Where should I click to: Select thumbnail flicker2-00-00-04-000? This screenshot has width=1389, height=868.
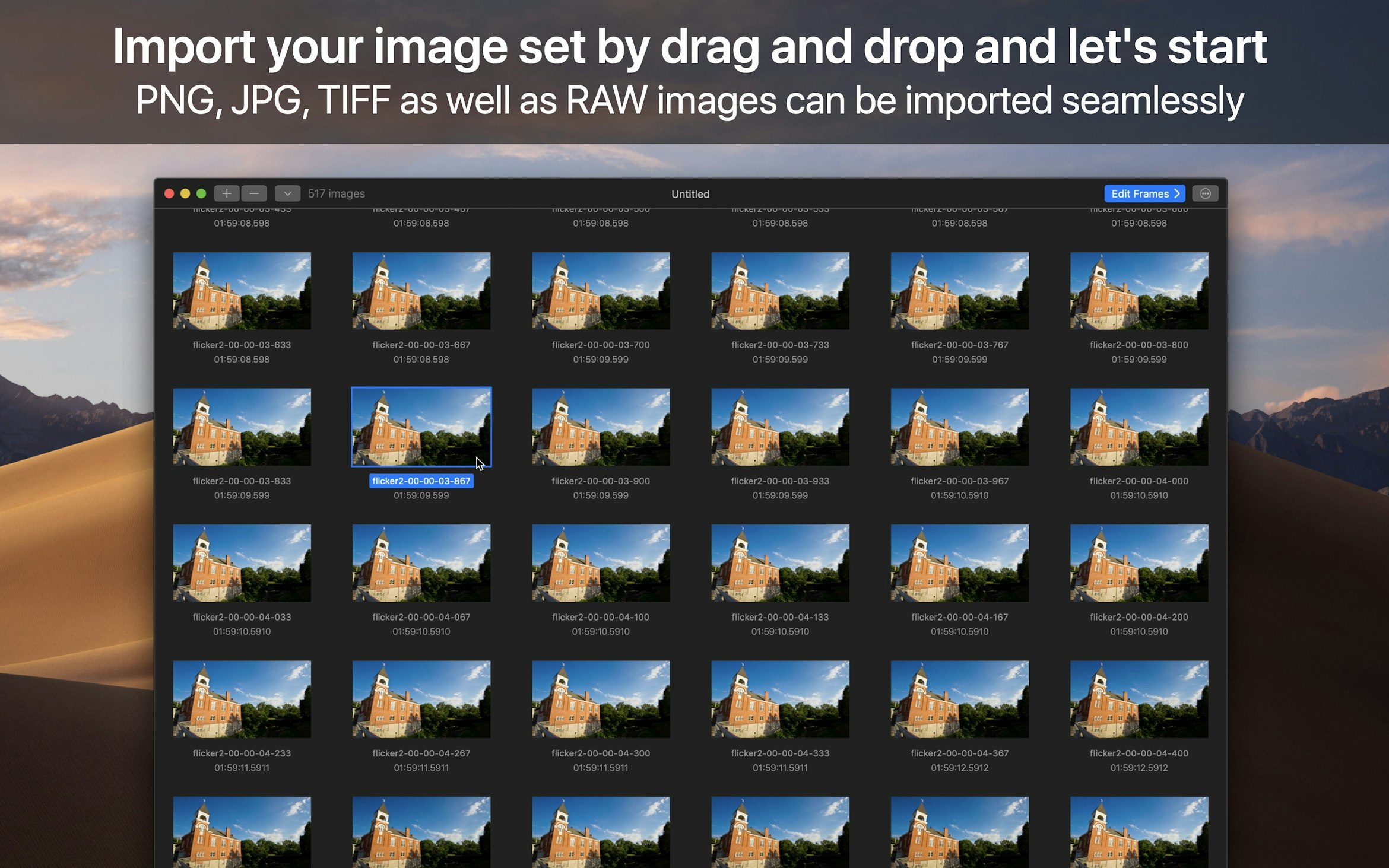pos(1139,427)
